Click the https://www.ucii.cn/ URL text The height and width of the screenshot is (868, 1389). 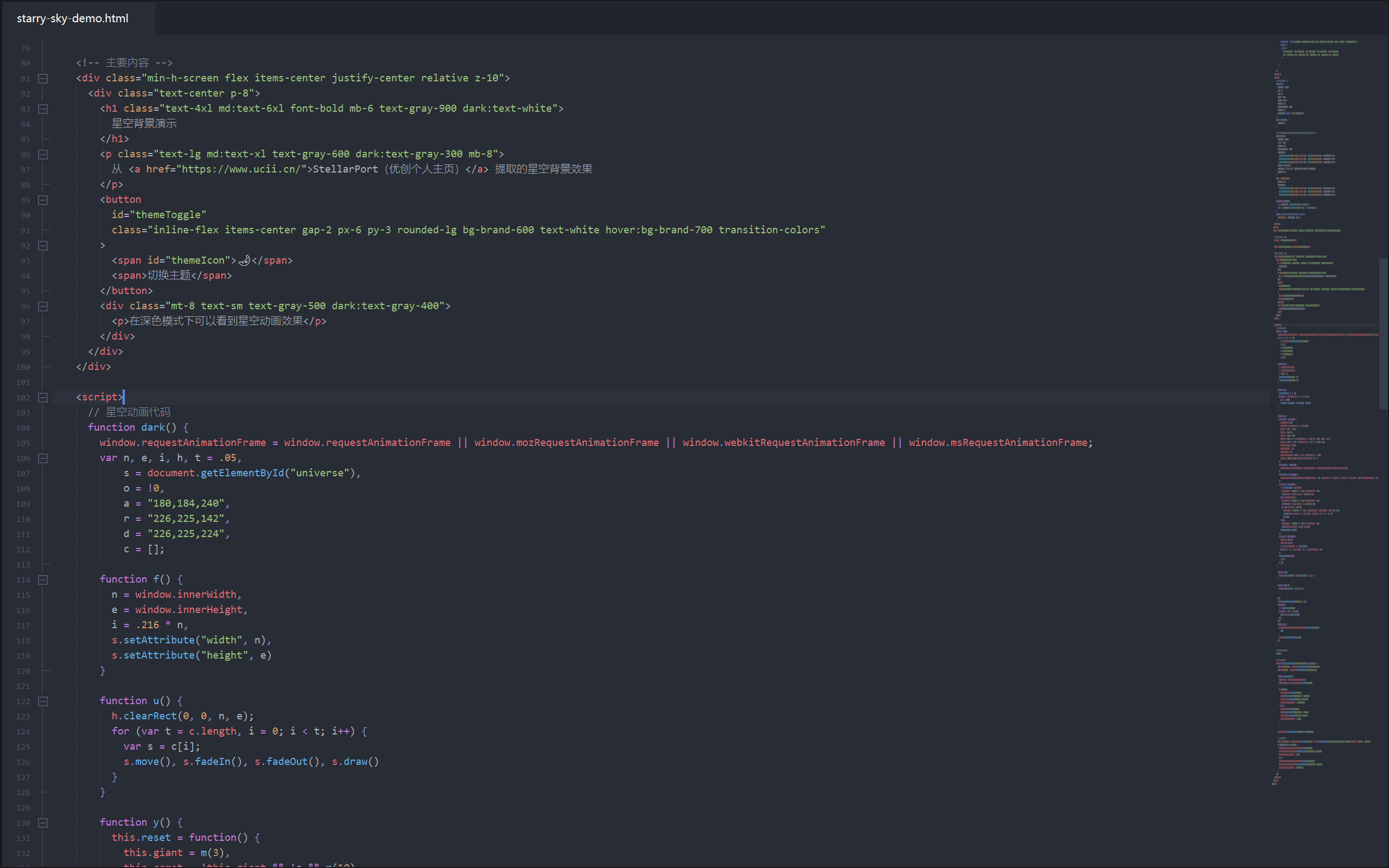pos(241,169)
